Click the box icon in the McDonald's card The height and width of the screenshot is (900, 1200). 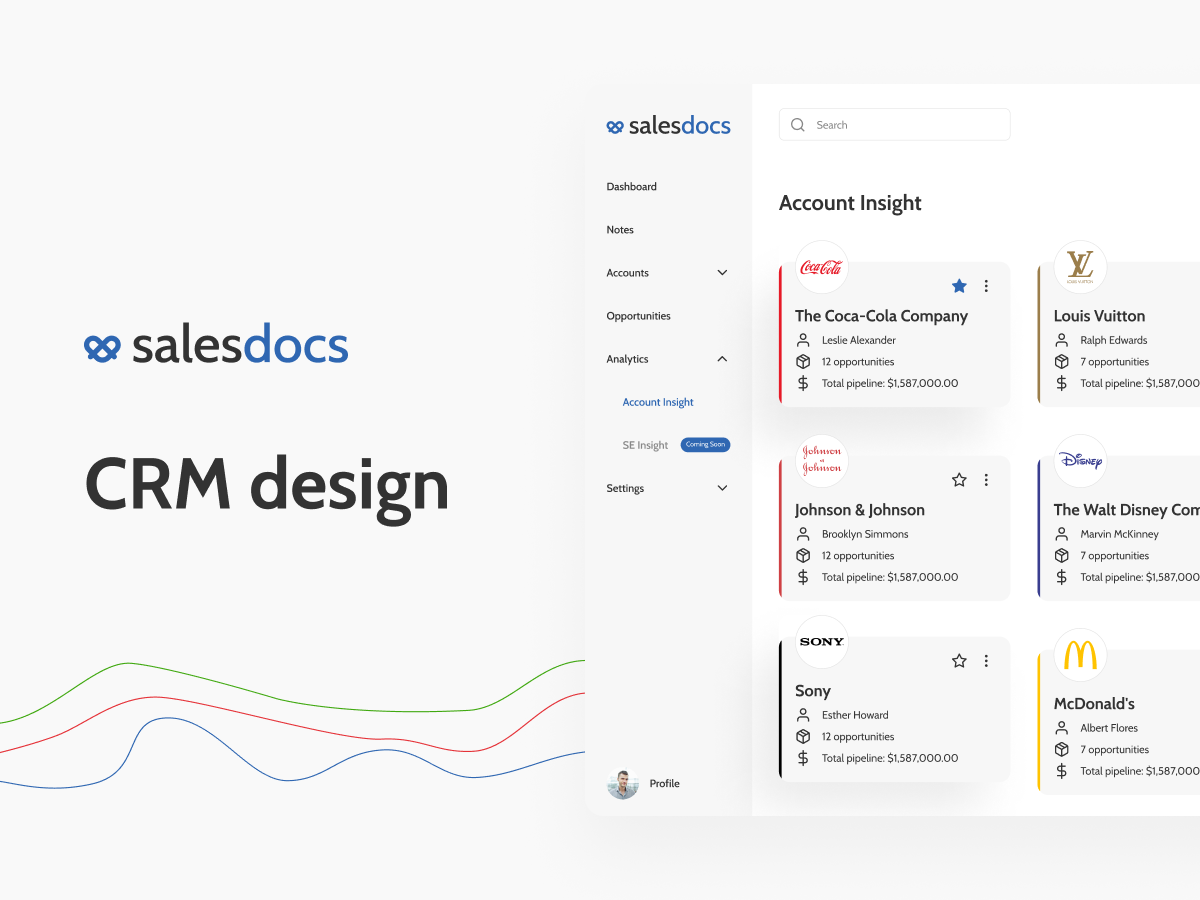[x=1062, y=750]
